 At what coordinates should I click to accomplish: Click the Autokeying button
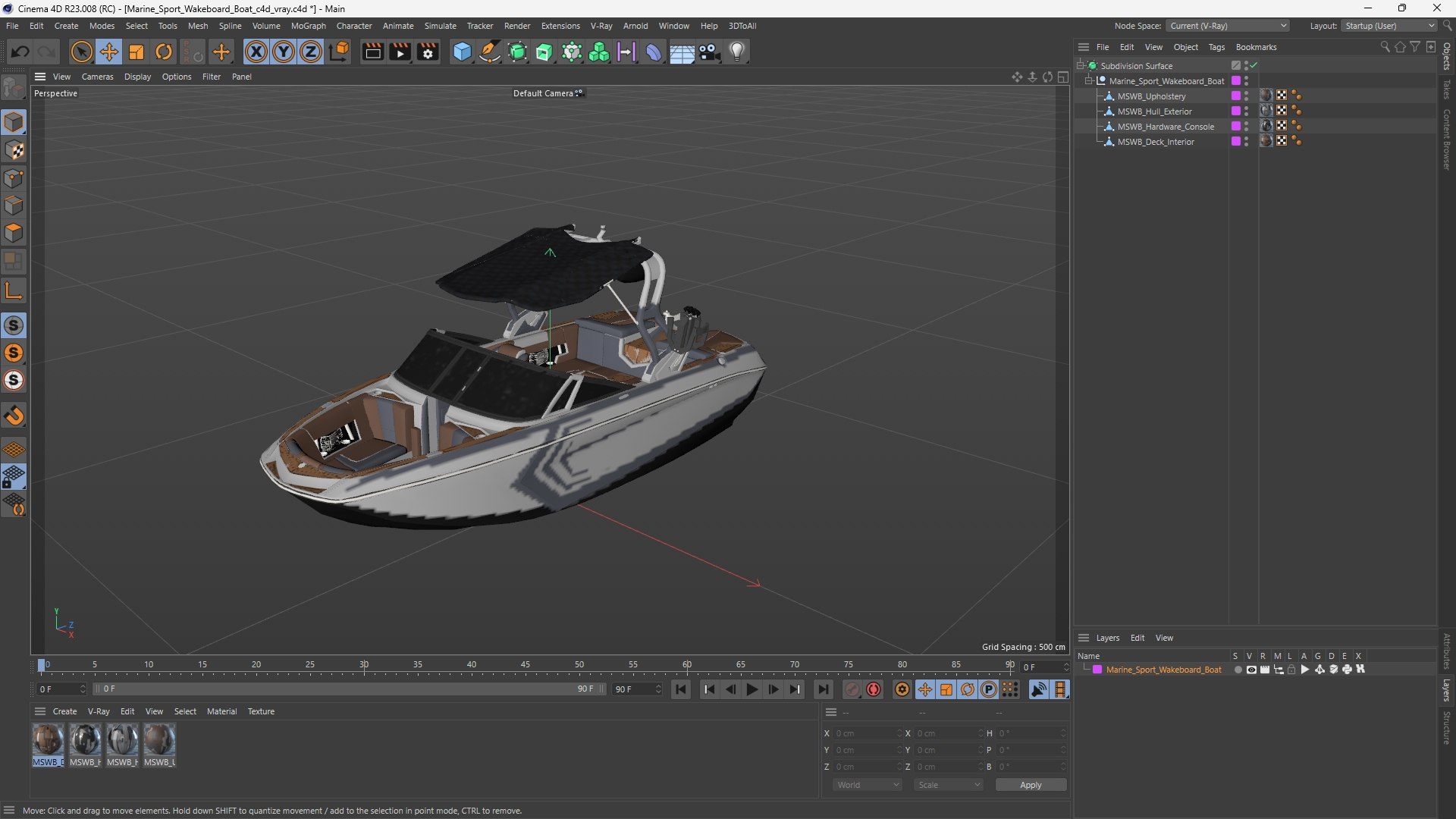(874, 689)
